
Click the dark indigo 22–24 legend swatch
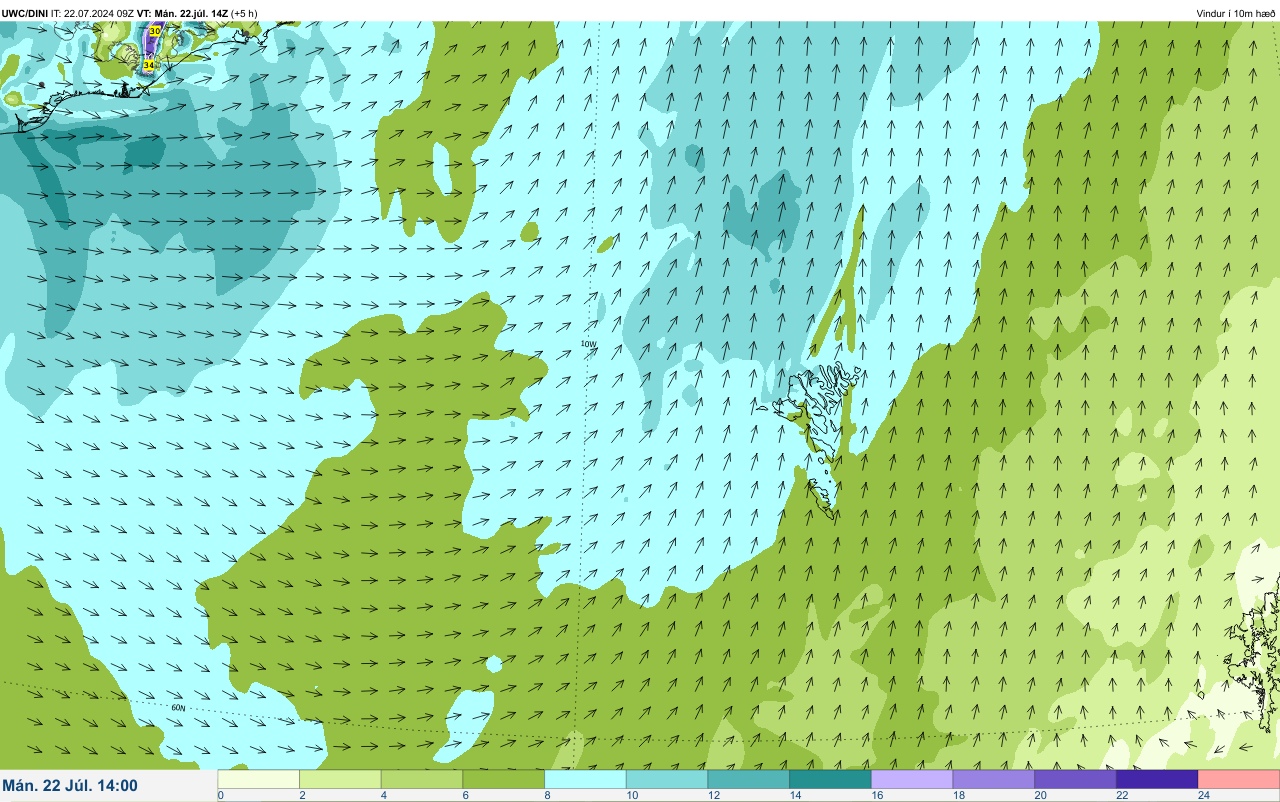click(1158, 779)
